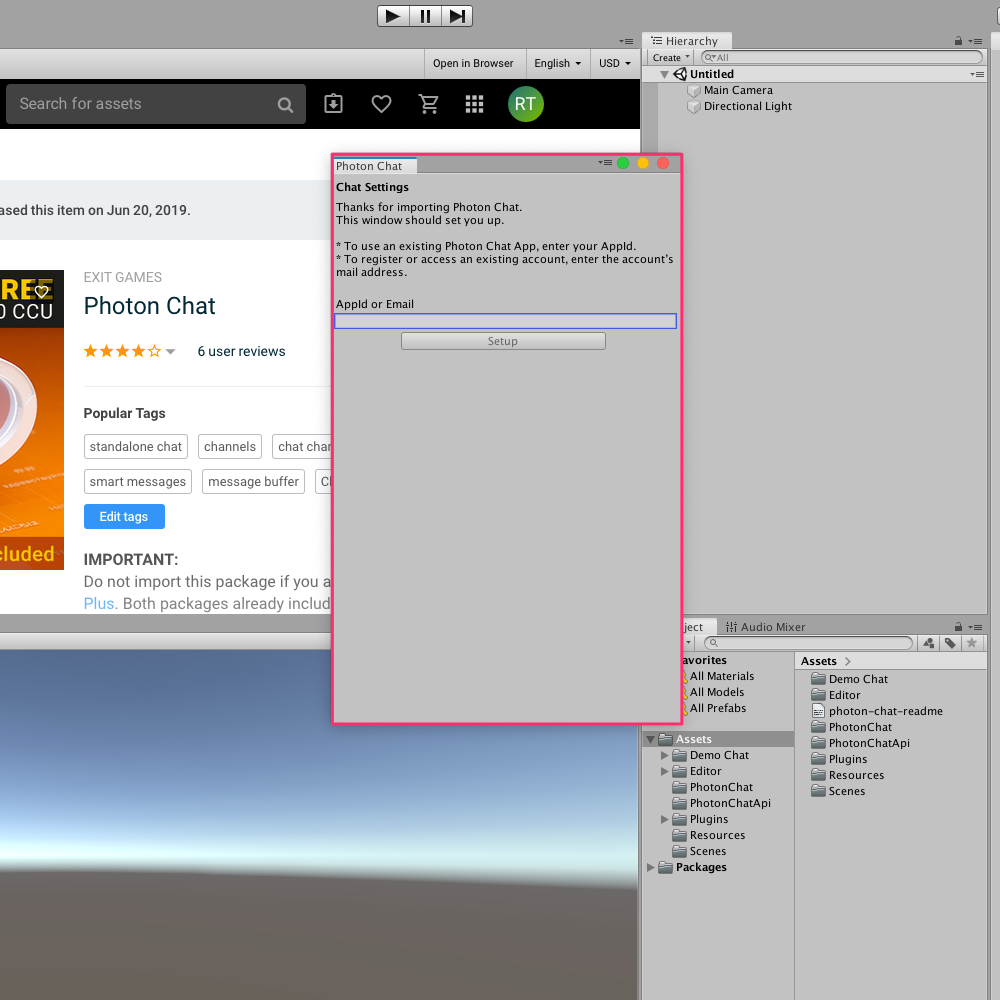Screen dimensions: 1000x1000
Task: Select Resources folder in Assets list
Action: (x=848, y=775)
